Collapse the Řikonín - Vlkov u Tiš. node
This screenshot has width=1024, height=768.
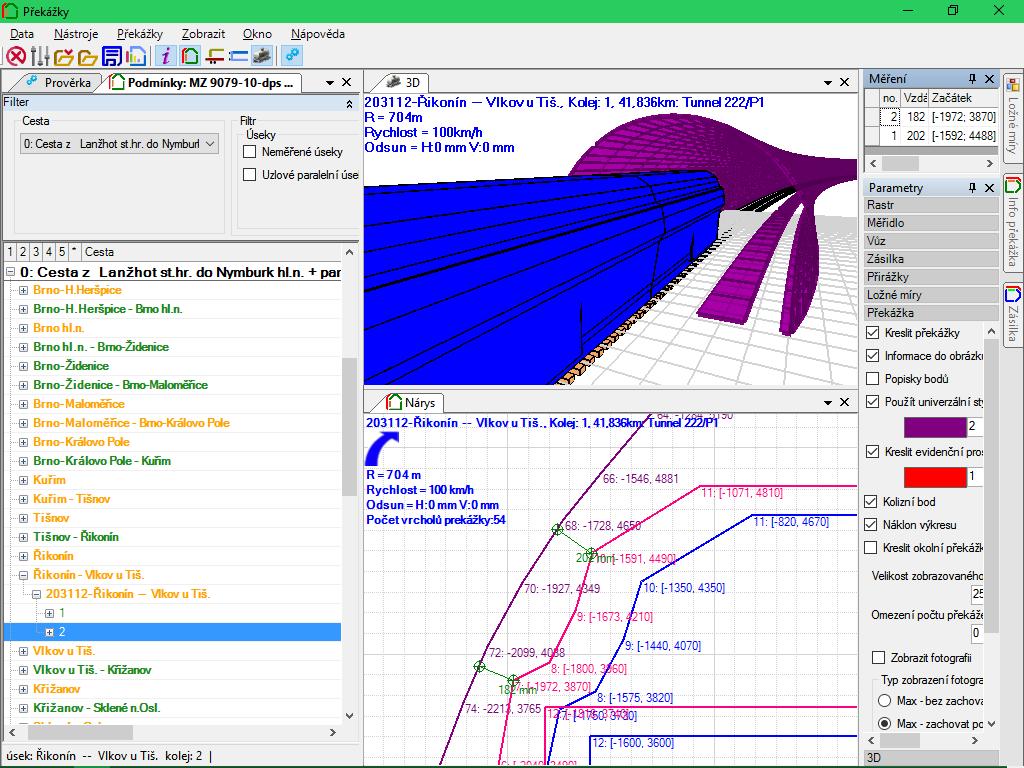pos(24,575)
